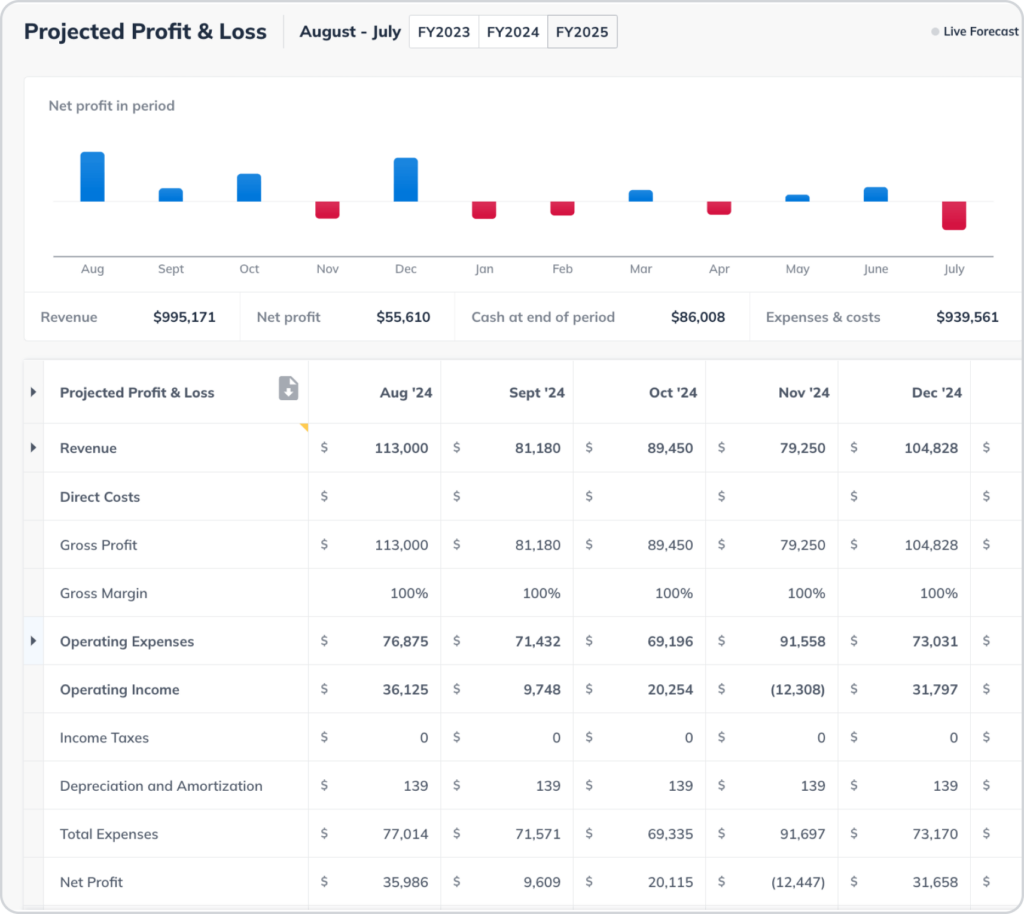Switch to the FY2024 tab

(513, 32)
